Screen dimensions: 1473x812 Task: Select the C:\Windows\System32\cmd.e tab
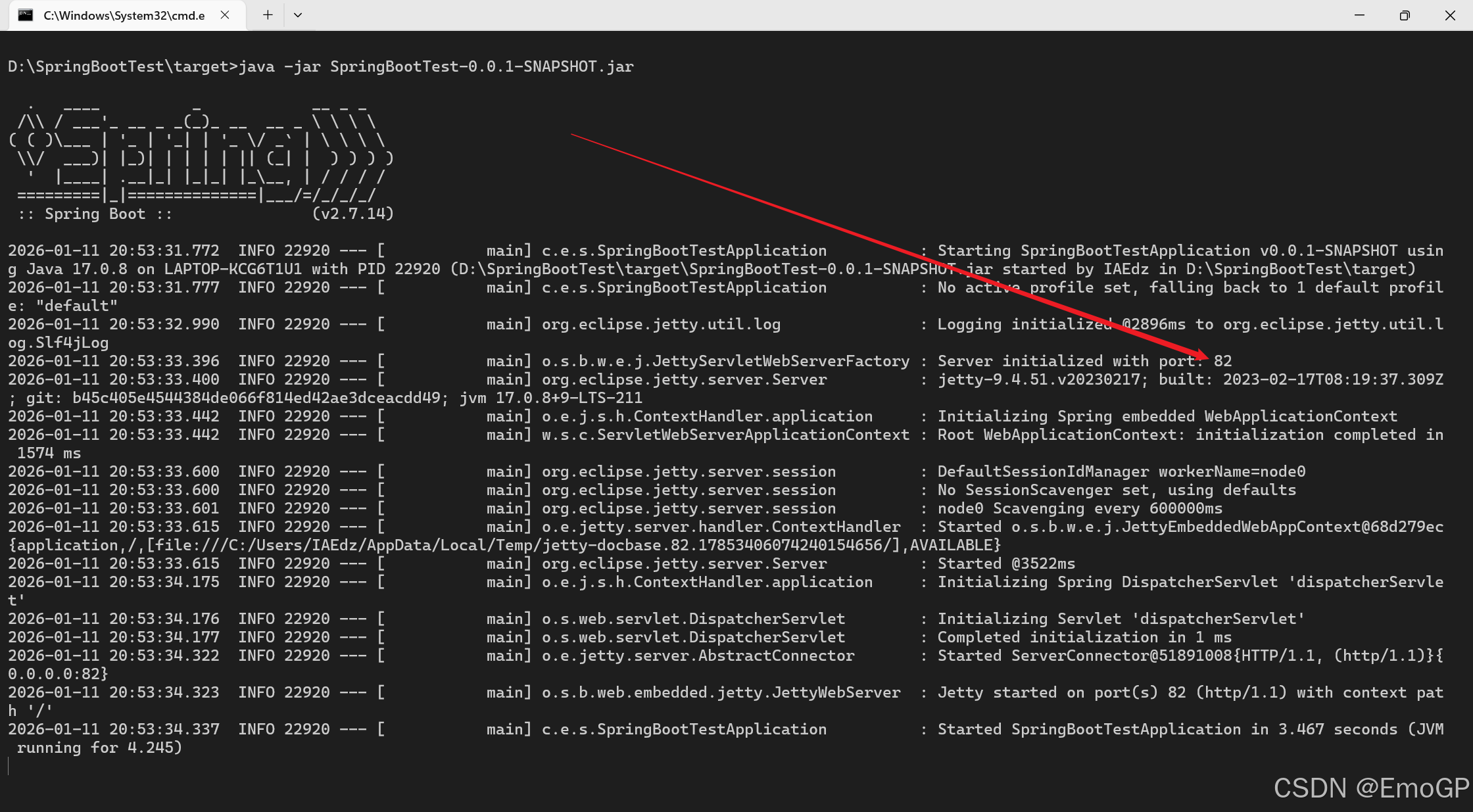(x=124, y=15)
